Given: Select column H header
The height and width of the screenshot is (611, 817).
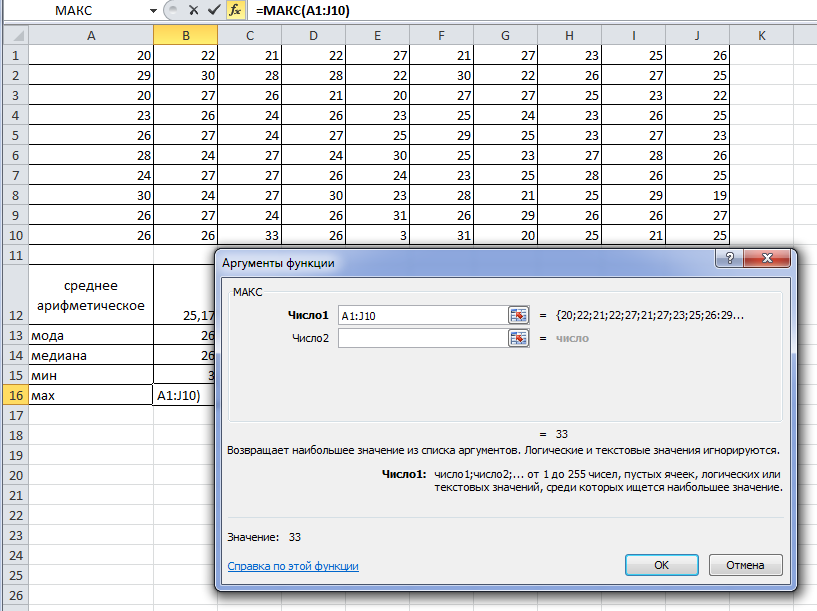Looking at the screenshot, I should pos(570,35).
